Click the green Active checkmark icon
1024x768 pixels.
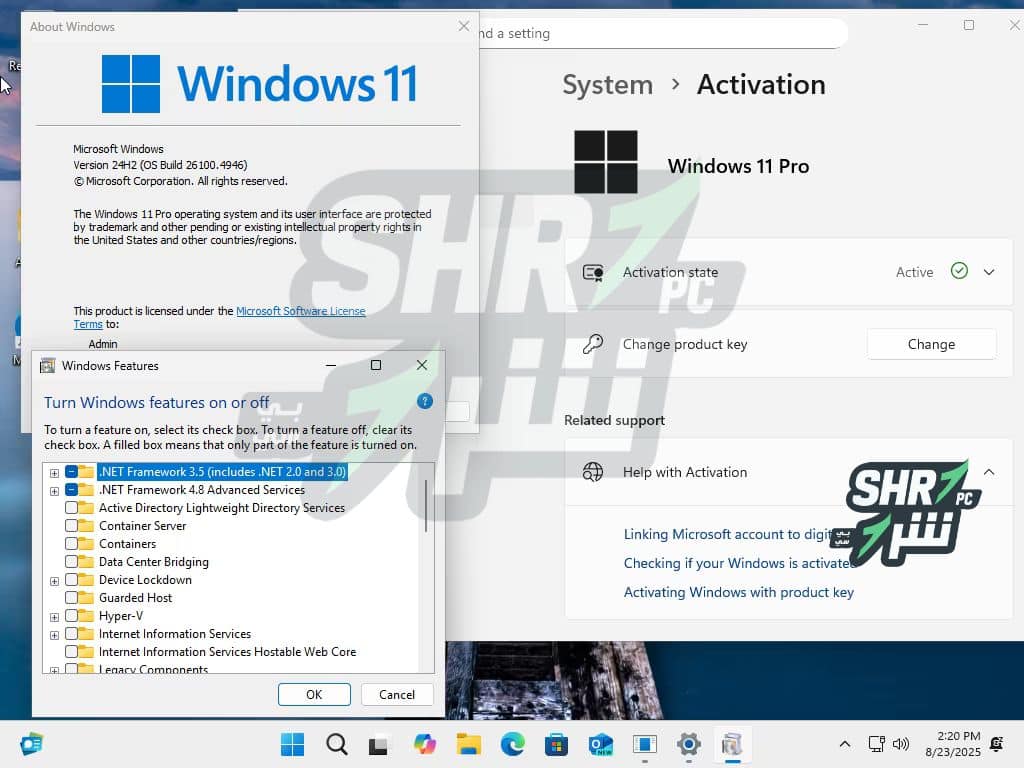[x=959, y=271]
